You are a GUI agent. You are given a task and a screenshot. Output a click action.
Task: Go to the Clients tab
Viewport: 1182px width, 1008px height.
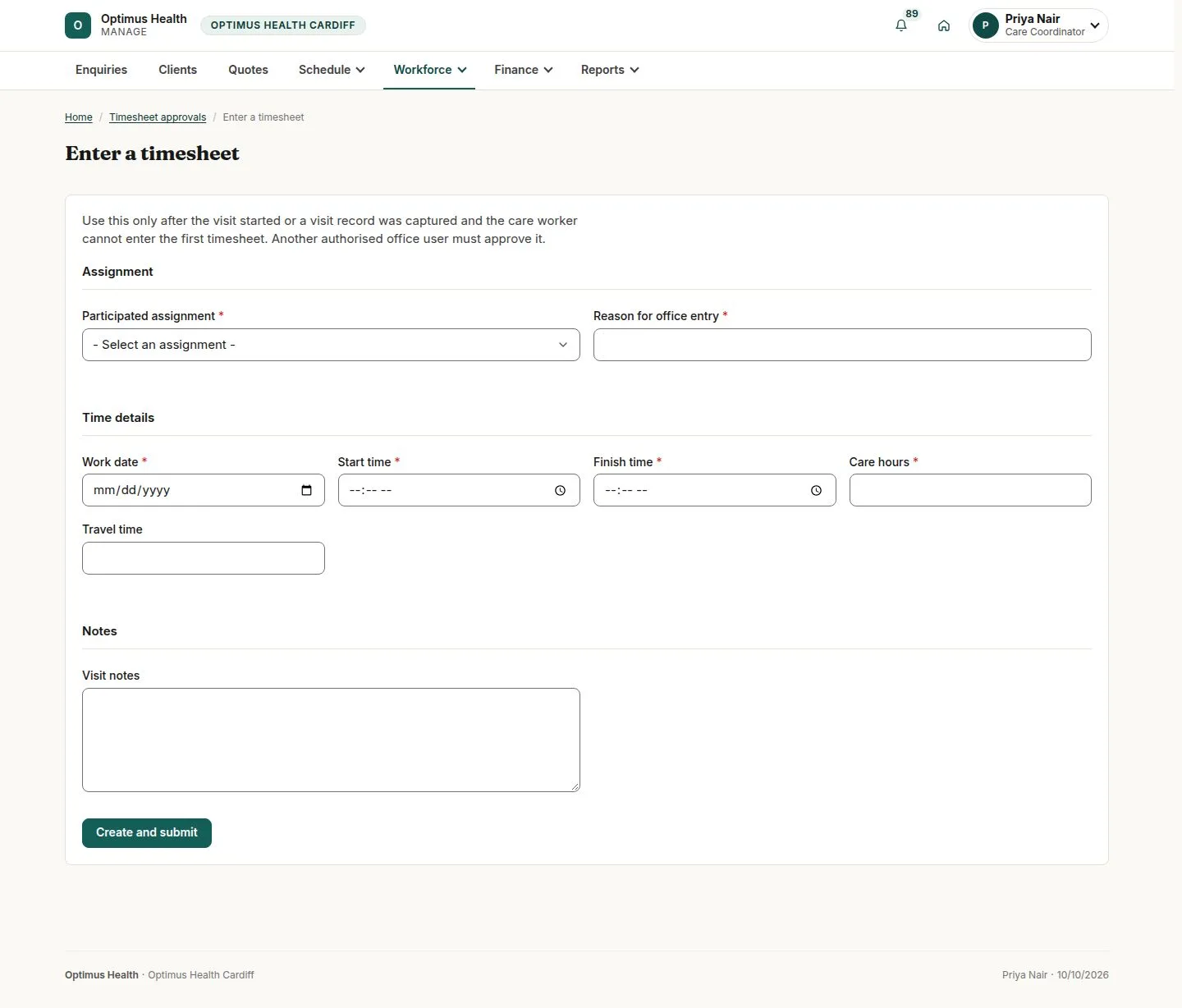[x=177, y=70]
